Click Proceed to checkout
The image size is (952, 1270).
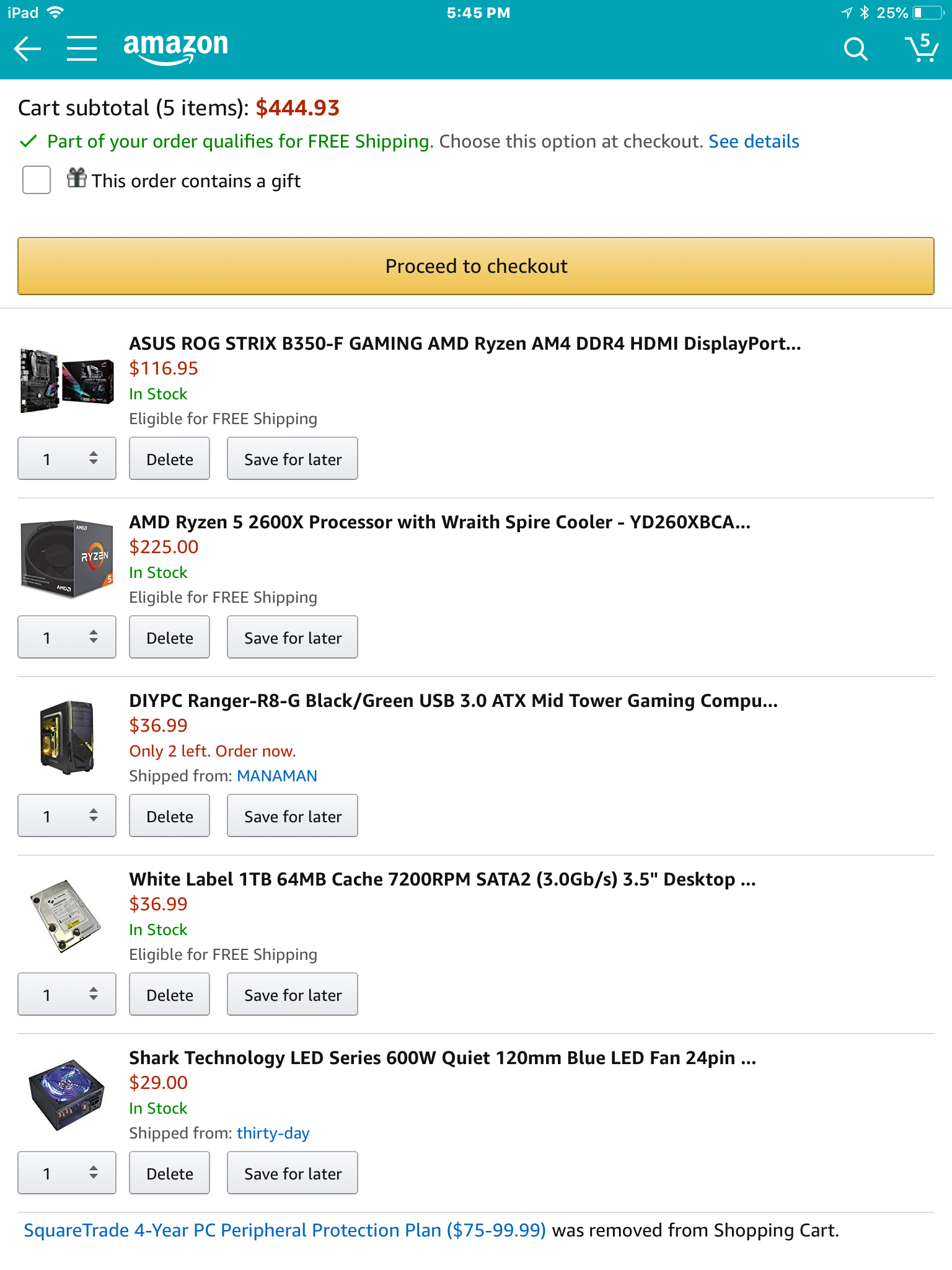click(476, 266)
